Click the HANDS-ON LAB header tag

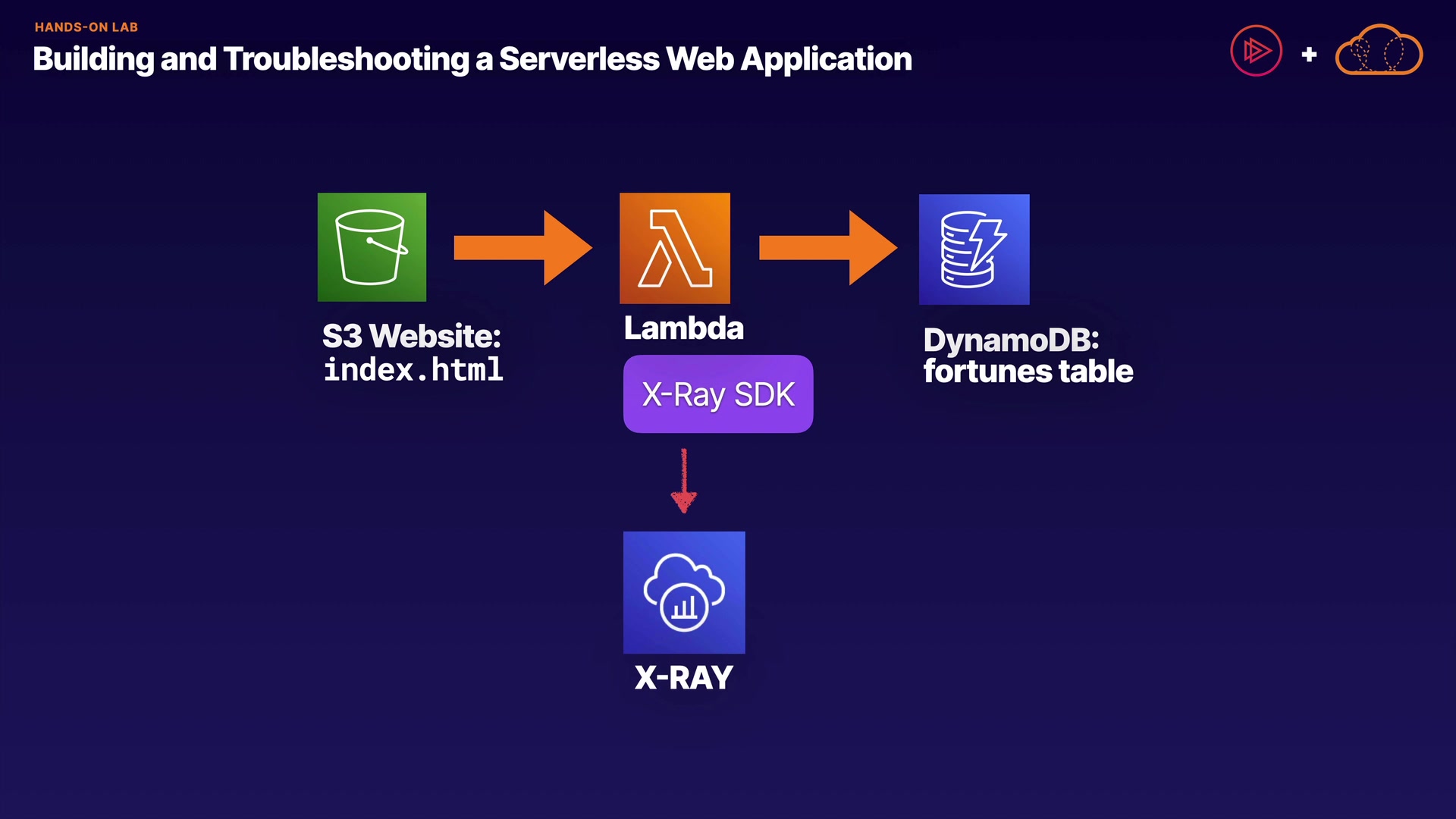[x=86, y=27]
